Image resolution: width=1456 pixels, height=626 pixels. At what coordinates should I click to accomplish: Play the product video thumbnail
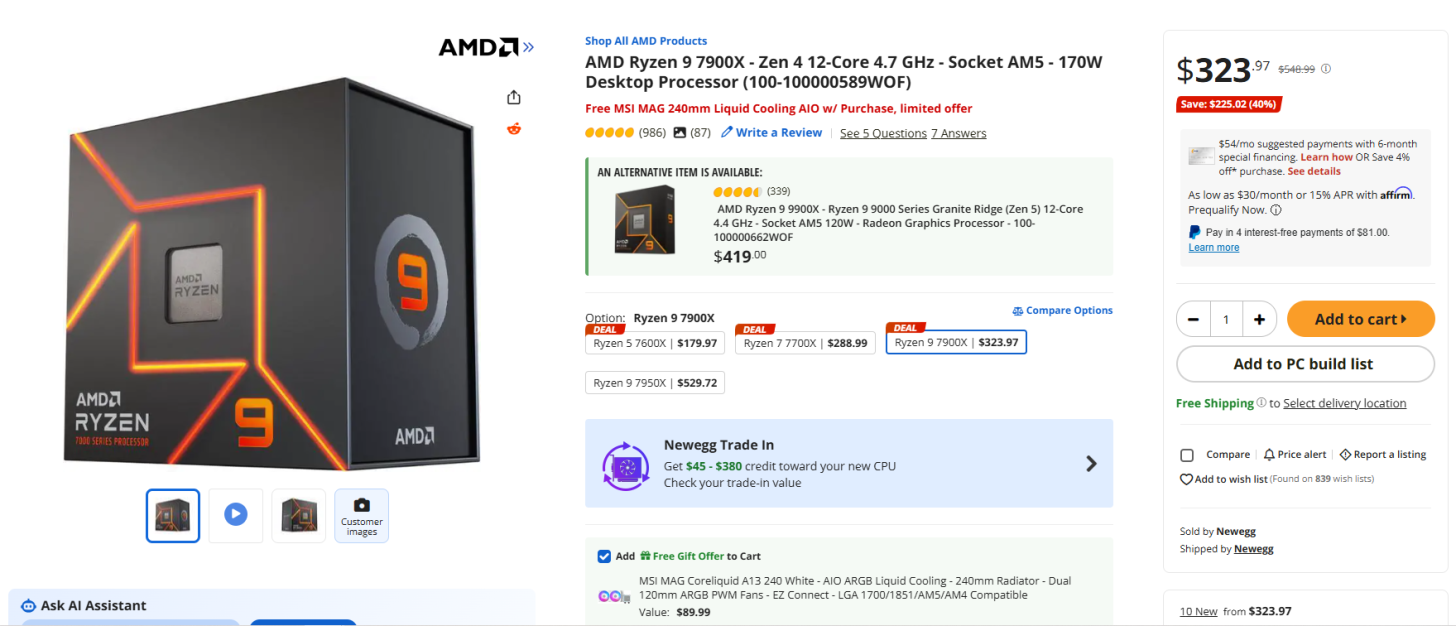(235, 515)
